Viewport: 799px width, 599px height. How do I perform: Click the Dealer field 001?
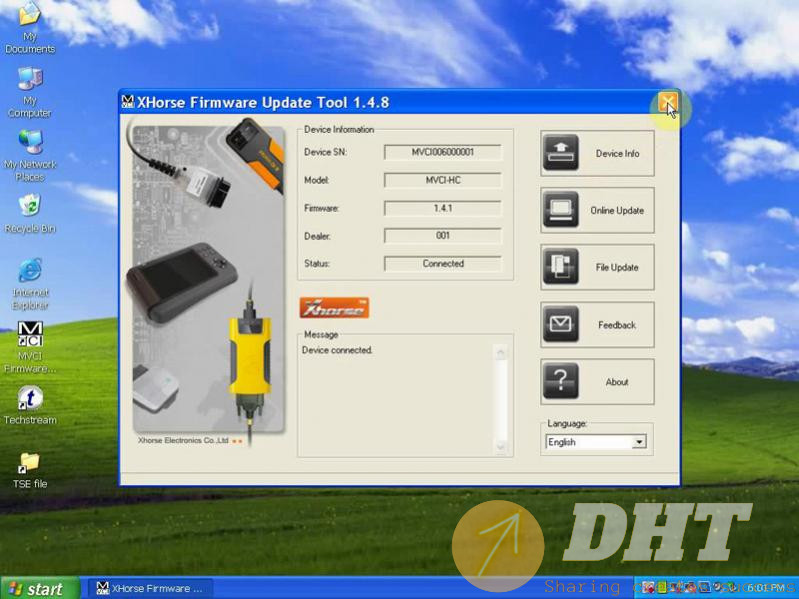pyautogui.click(x=442, y=235)
